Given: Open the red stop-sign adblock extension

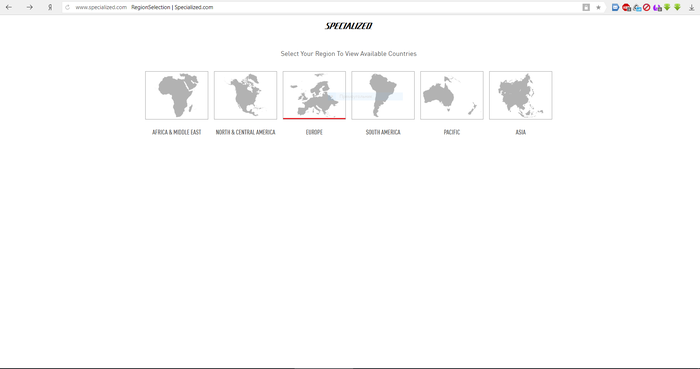Looking at the screenshot, I should (626, 7).
